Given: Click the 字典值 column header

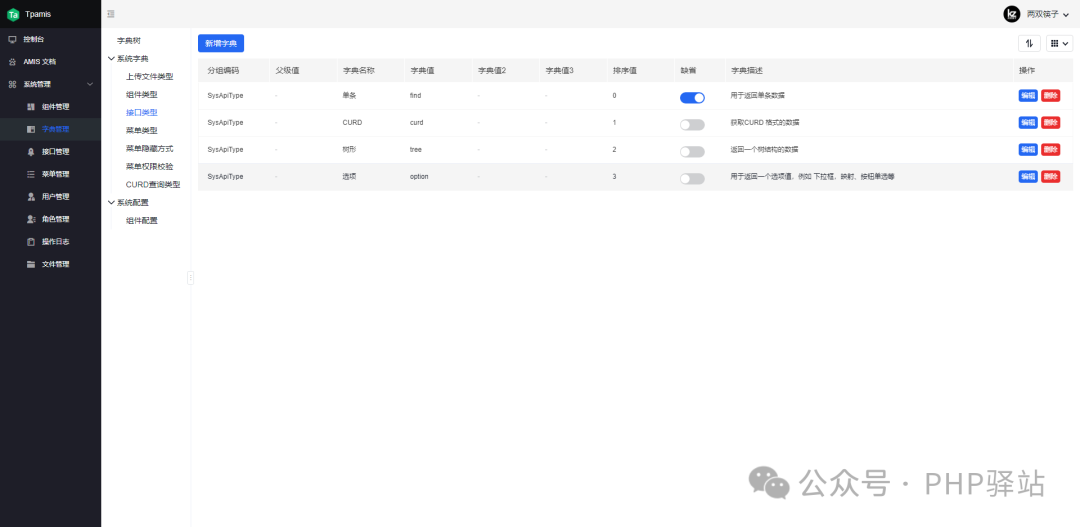Looking at the screenshot, I should [422, 71].
